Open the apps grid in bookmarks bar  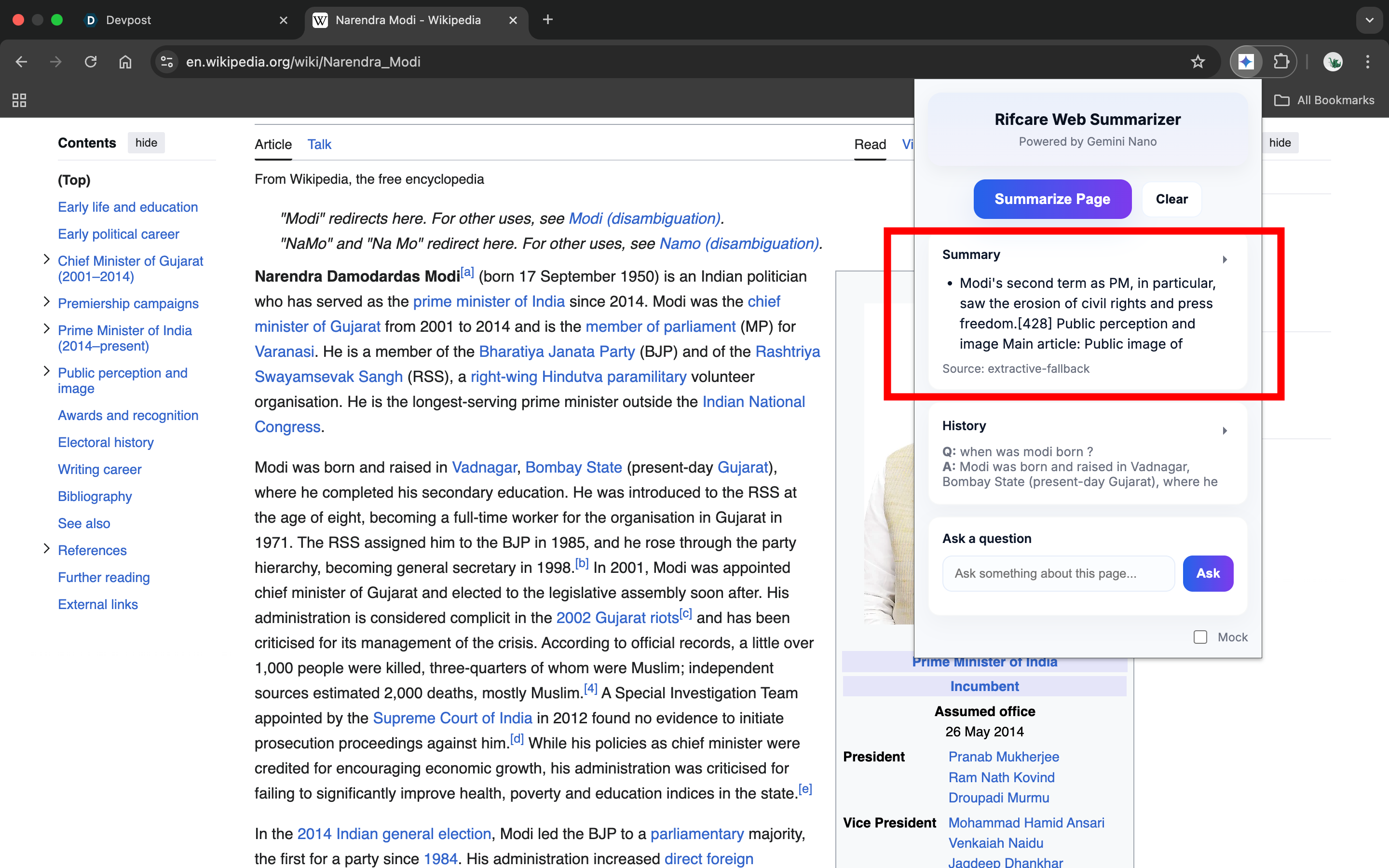click(19, 100)
